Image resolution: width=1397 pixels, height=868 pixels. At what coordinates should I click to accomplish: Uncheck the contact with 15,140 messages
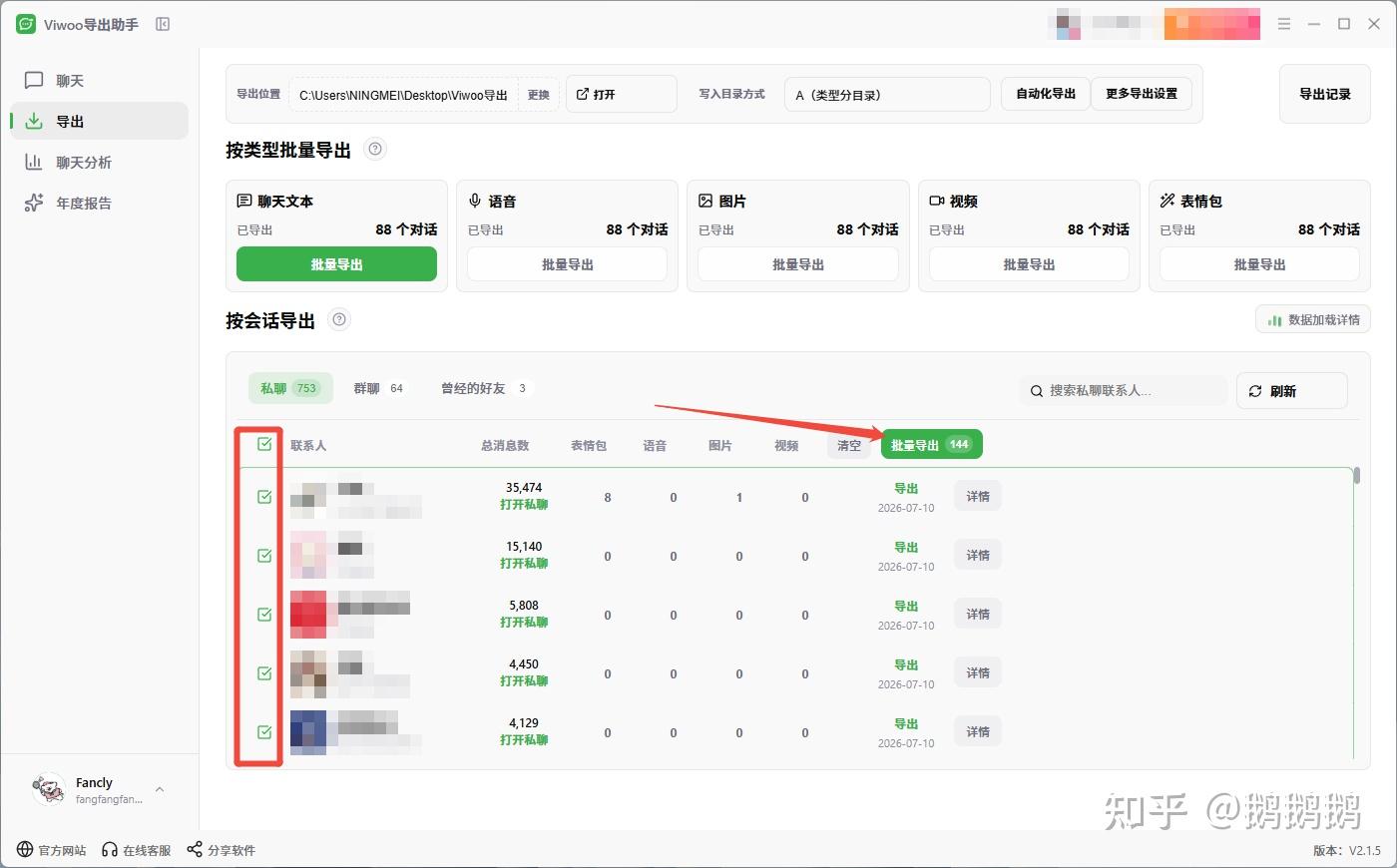[264, 555]
